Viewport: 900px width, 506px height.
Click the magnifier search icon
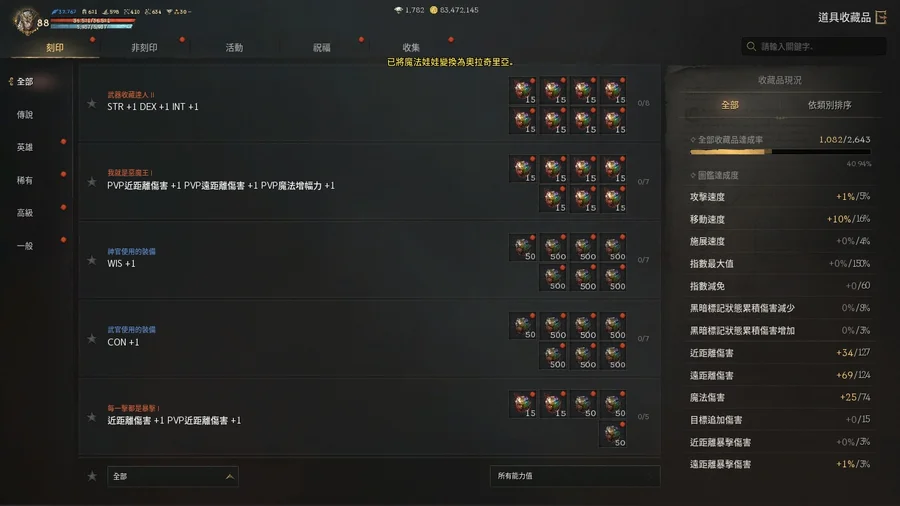tap(751, 46)
